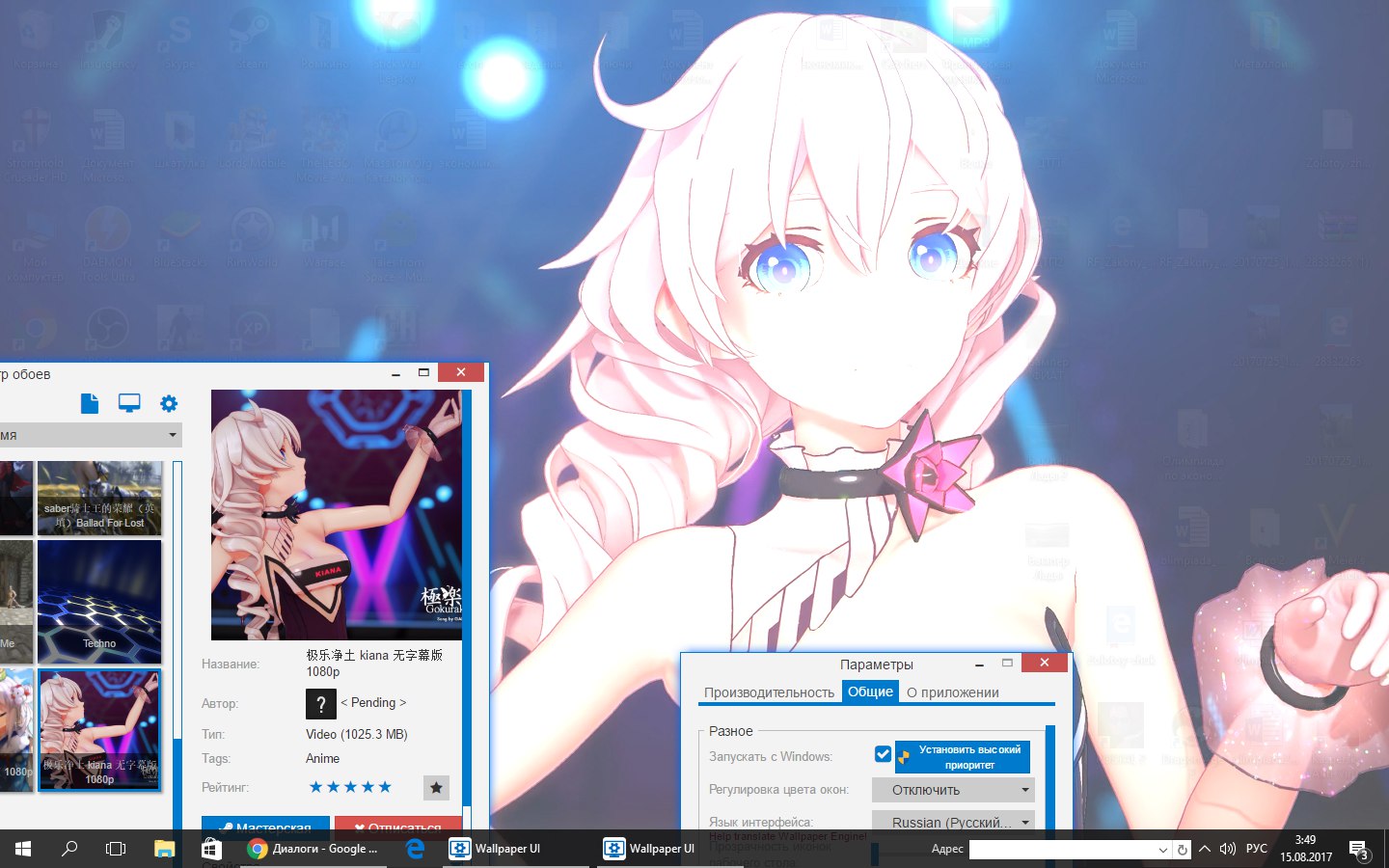This screenshot has height=868, width=1389.
Task: Expand the 'Регулировка цвета окон' dropdown
Action: coord(952,790)
